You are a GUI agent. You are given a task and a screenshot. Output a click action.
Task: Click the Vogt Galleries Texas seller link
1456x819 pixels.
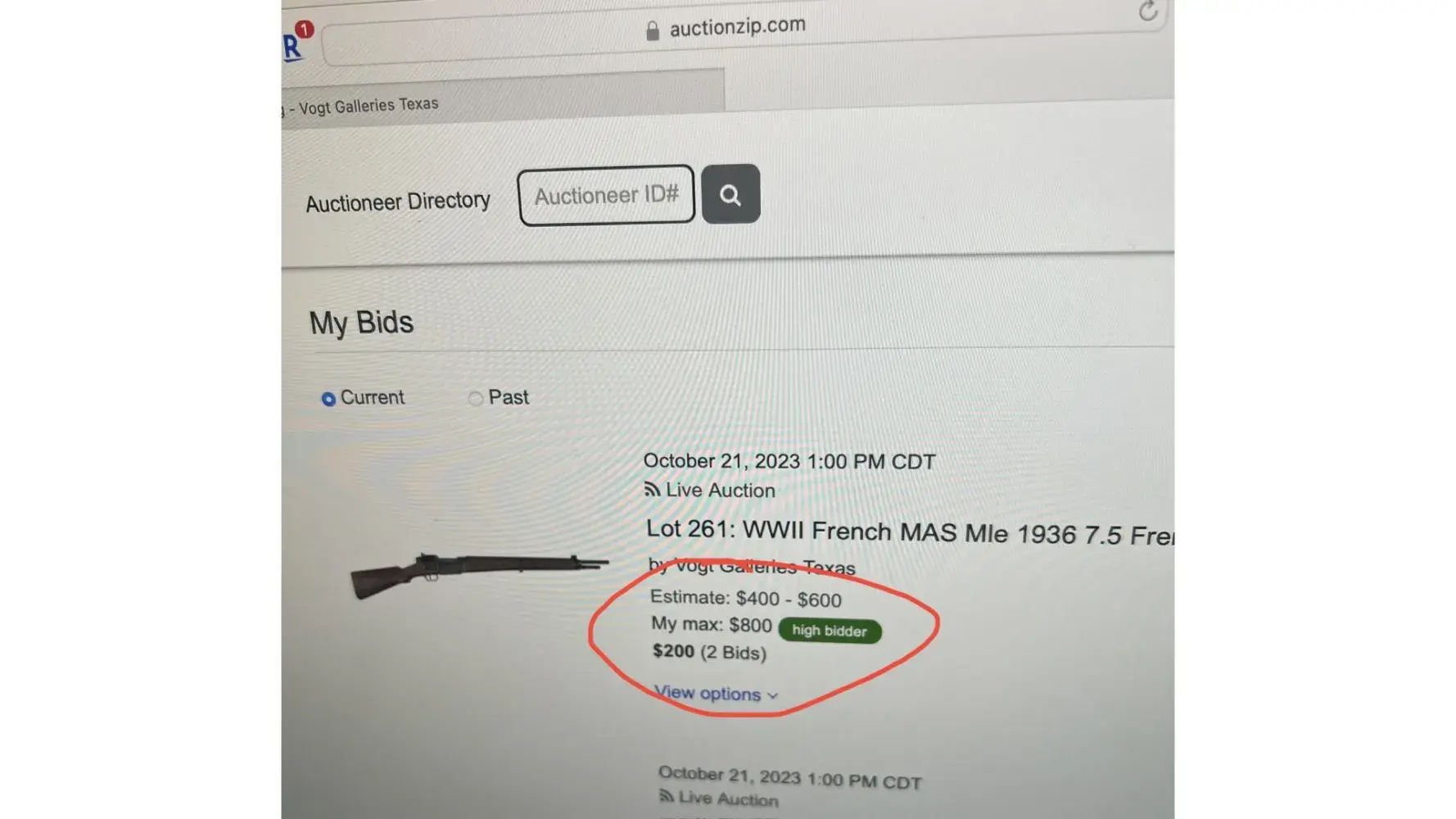[763, 566]
